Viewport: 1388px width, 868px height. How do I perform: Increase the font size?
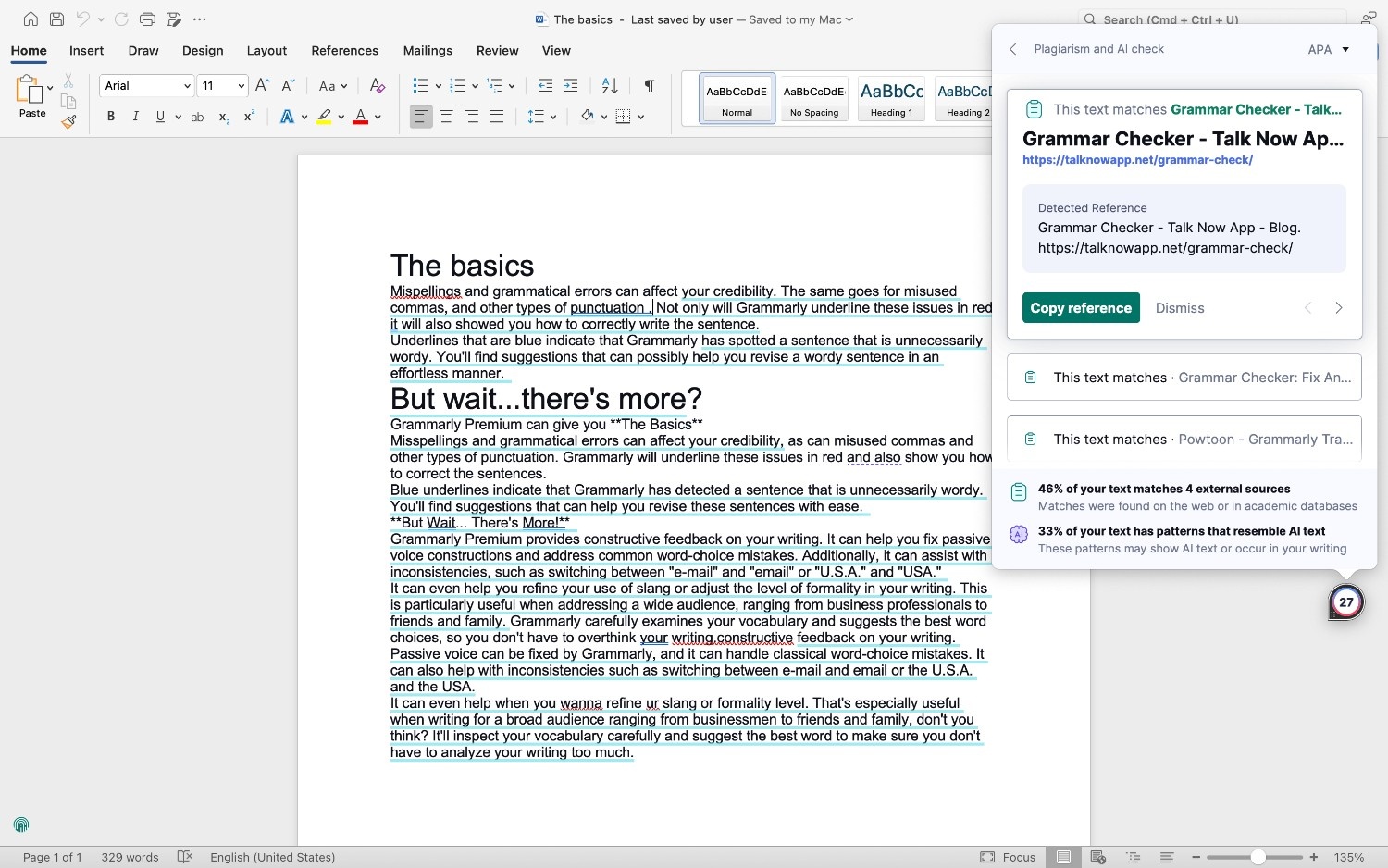tap(261, 85)
